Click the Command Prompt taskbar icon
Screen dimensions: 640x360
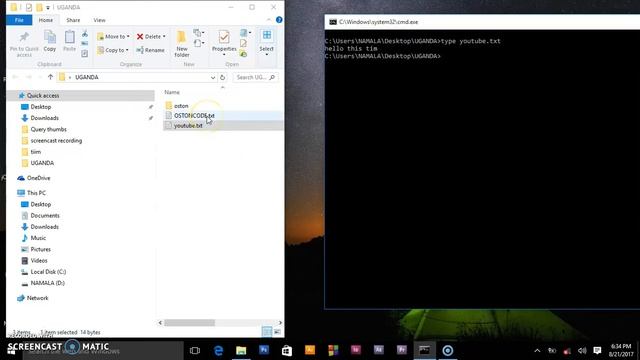(424, 350)
